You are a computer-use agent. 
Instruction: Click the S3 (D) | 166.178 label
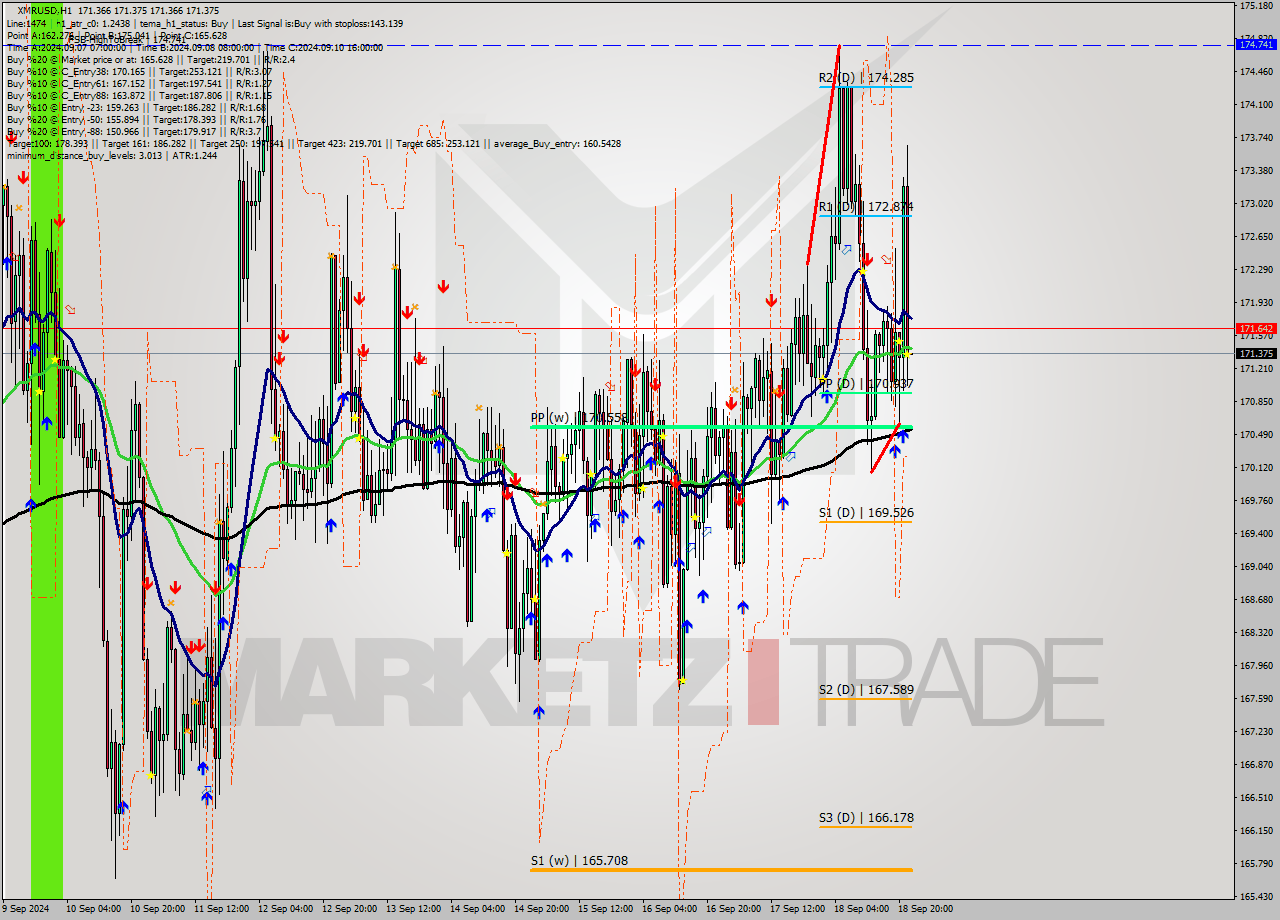[866, 818]
